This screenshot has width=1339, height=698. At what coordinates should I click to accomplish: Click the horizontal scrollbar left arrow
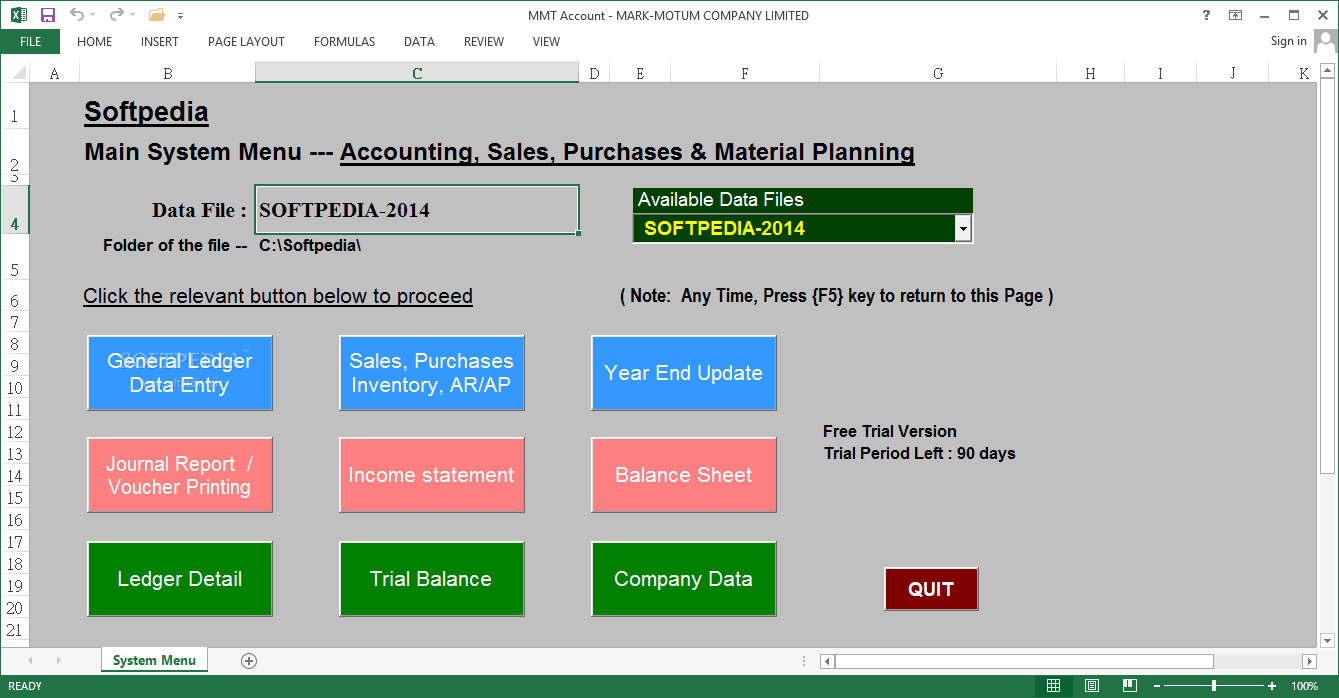(x=827, y=661)
